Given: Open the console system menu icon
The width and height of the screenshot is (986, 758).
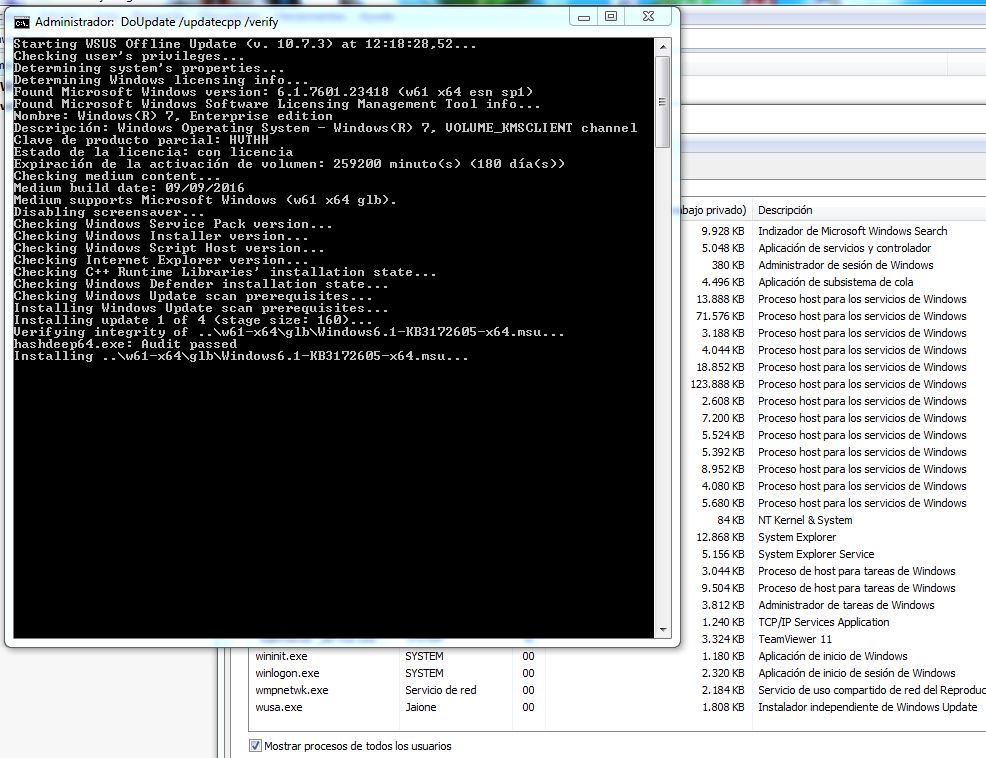Looking at the screenshot, I should 21,21.
